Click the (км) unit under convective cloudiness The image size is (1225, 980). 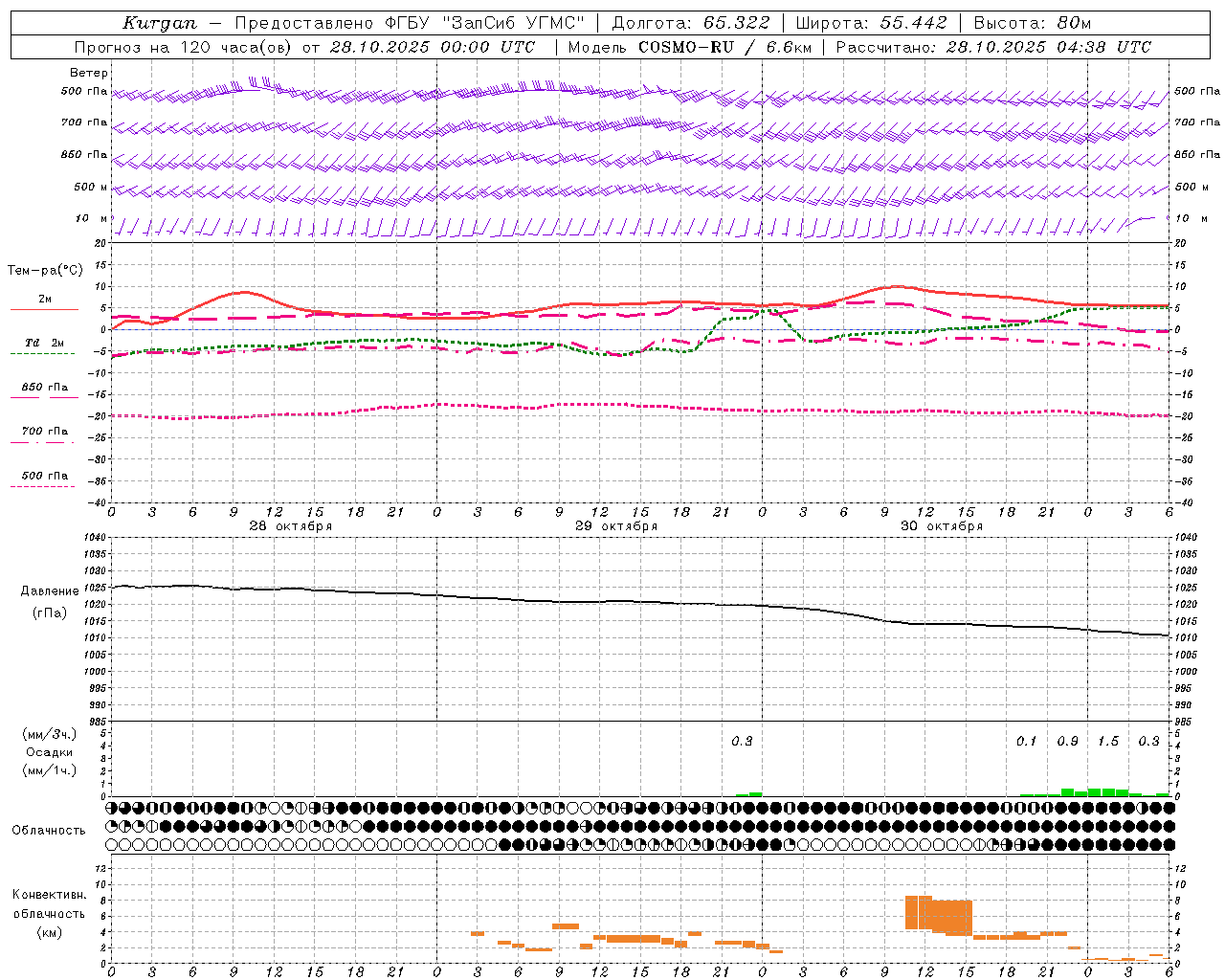coord(50,933)
